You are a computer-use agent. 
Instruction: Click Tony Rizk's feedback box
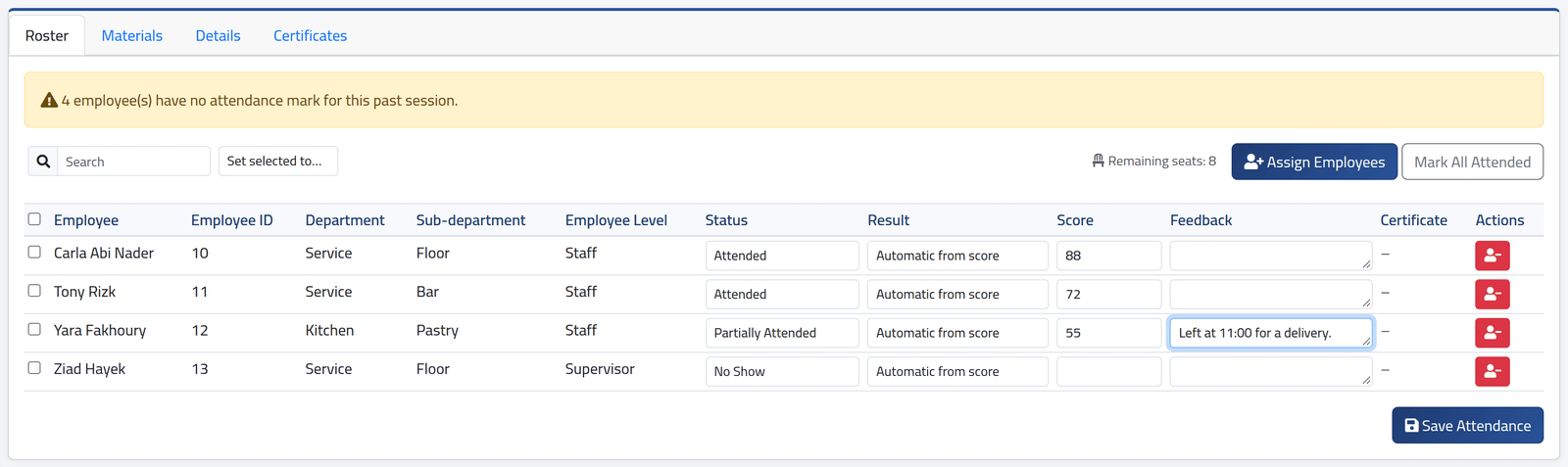(x=1271, y=294)
